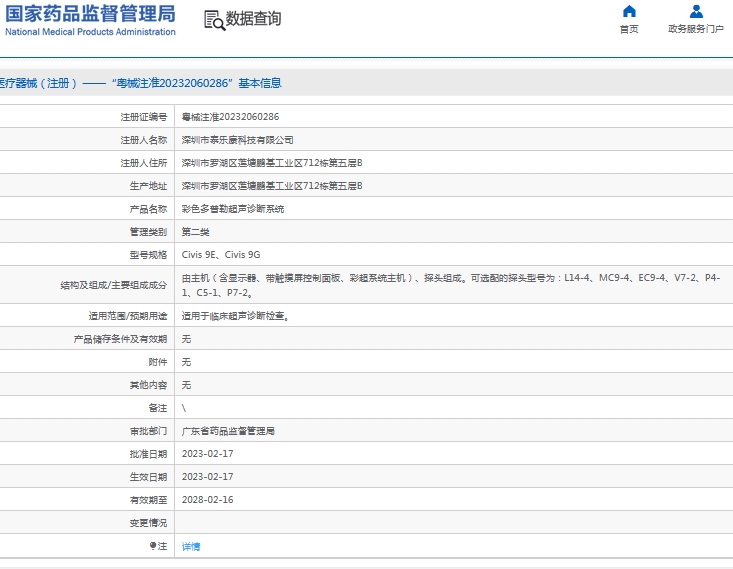733x569 pixels.
Task: Click the 首页 text link
Action: (x=629, y=29)
